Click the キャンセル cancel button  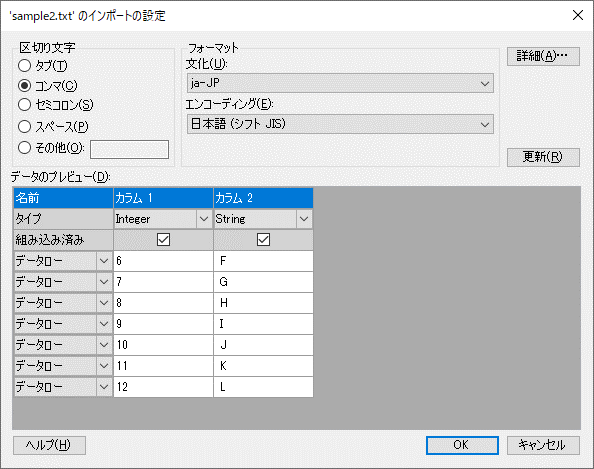(543, 445)
